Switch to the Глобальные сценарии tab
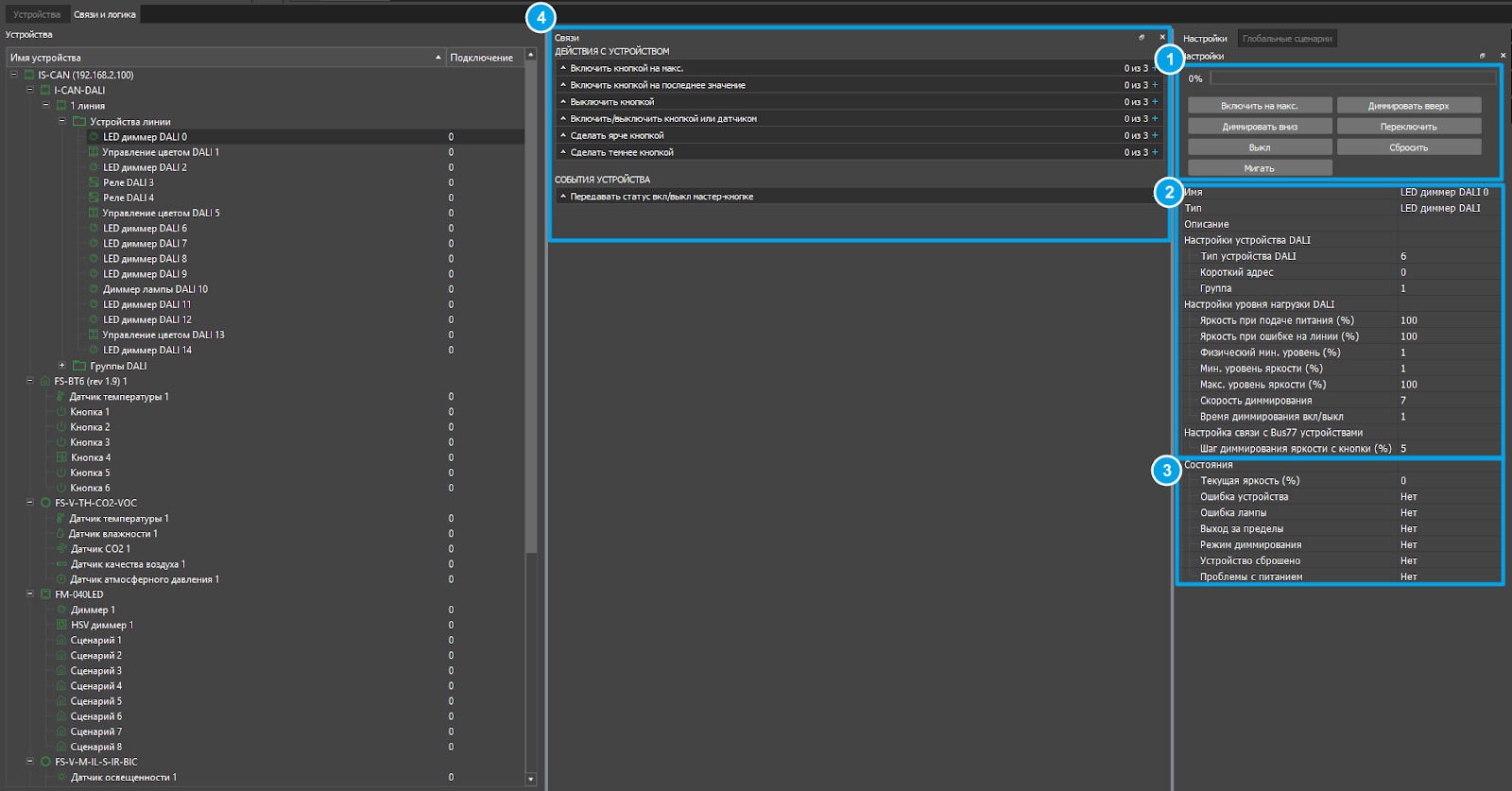 click(1286, 39)
